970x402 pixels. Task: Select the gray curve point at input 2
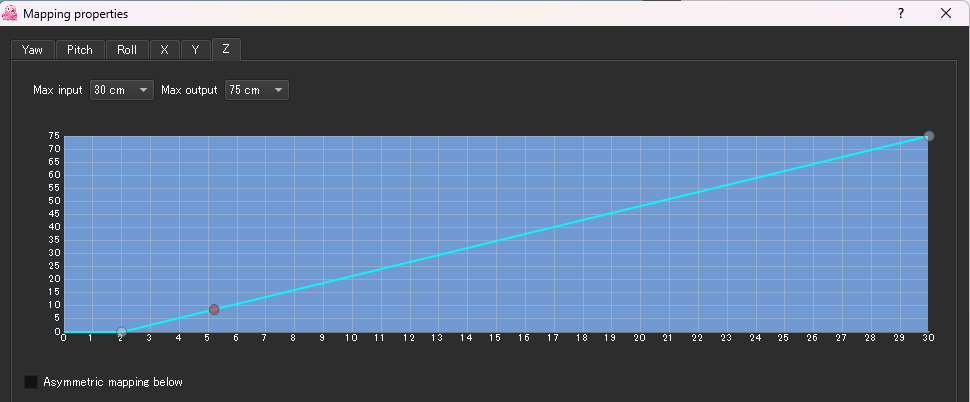pyautogui.click(x=121, y=332)
